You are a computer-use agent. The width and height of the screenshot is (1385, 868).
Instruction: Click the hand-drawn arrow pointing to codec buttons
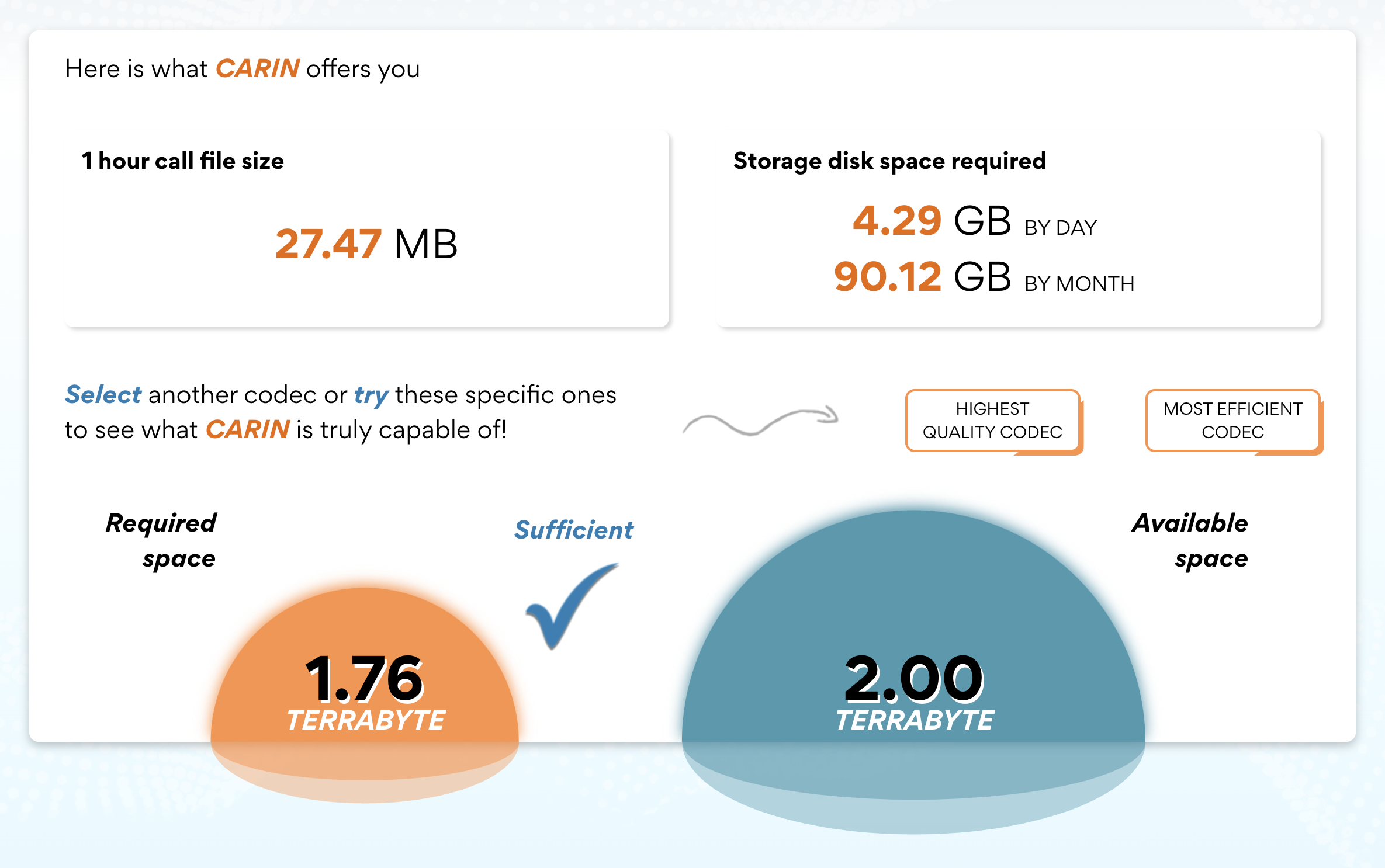[760, 421]
